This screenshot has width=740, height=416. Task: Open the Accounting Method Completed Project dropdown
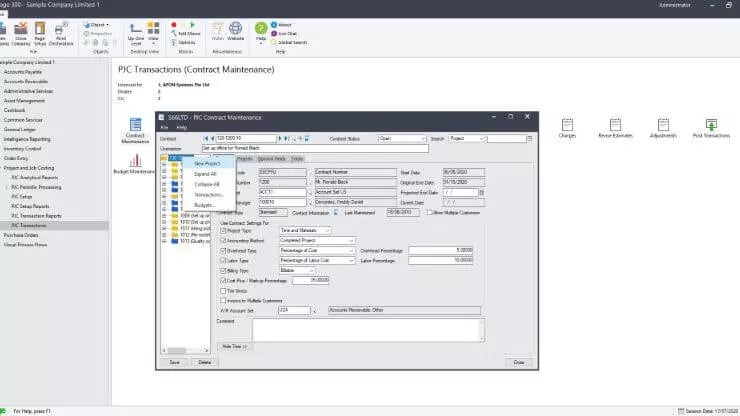(x=317, y=240)
